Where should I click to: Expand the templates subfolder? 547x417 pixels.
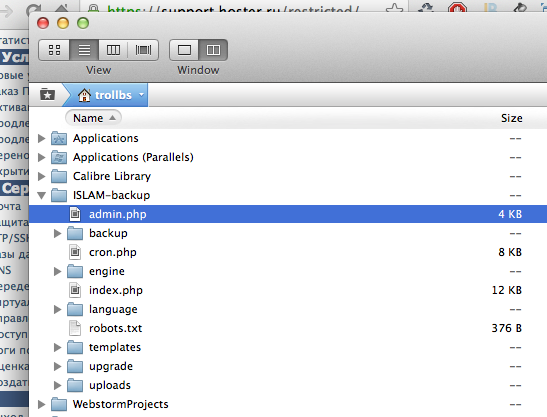(x=58, y=348)
